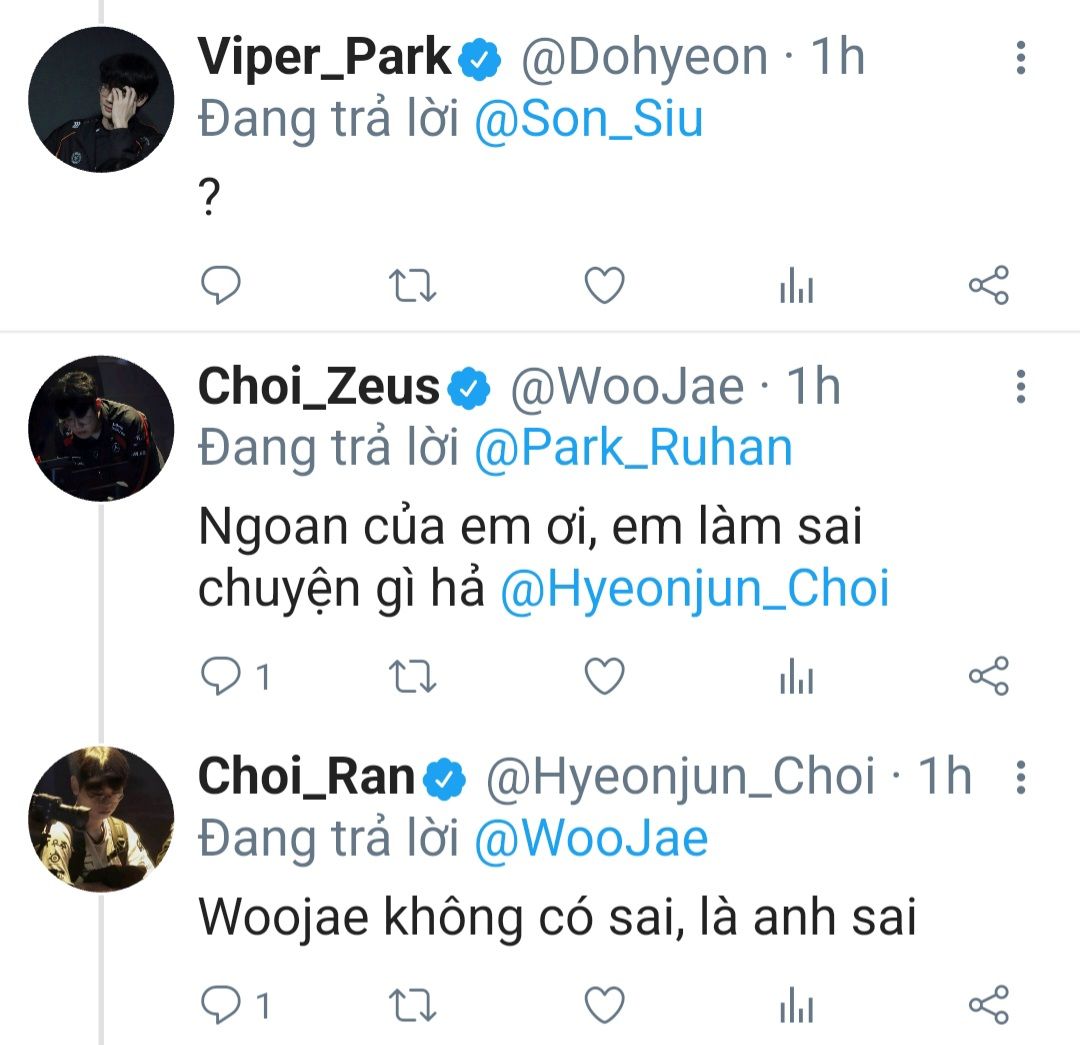
Task: Like Viper_Park's question mark tweet
Action: pos(604,287)
